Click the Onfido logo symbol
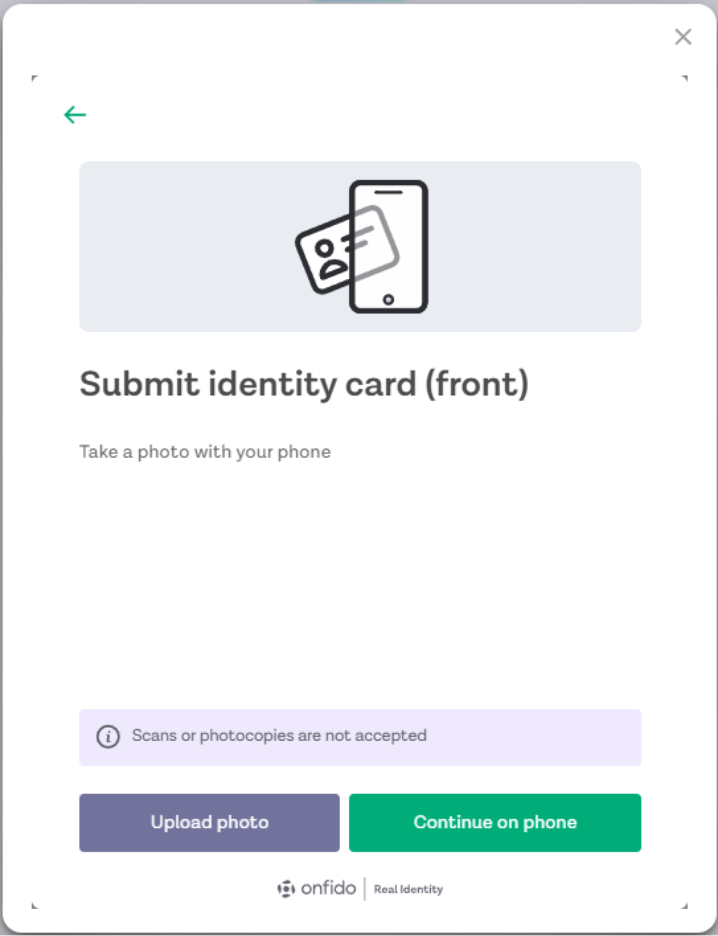This screenshot has height=936, width=718. tap(286, 889)
